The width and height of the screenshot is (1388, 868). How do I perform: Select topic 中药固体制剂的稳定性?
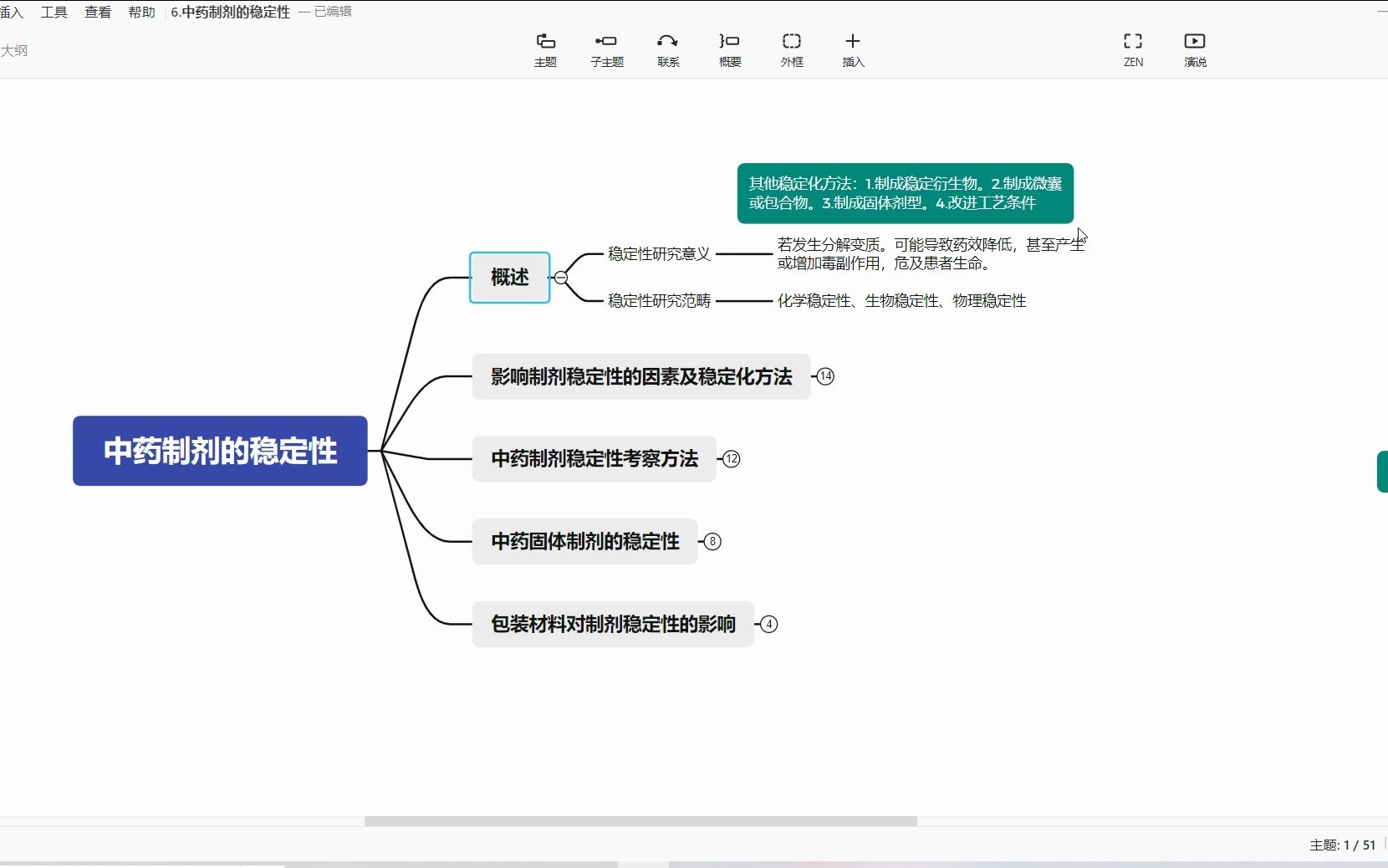585,542
